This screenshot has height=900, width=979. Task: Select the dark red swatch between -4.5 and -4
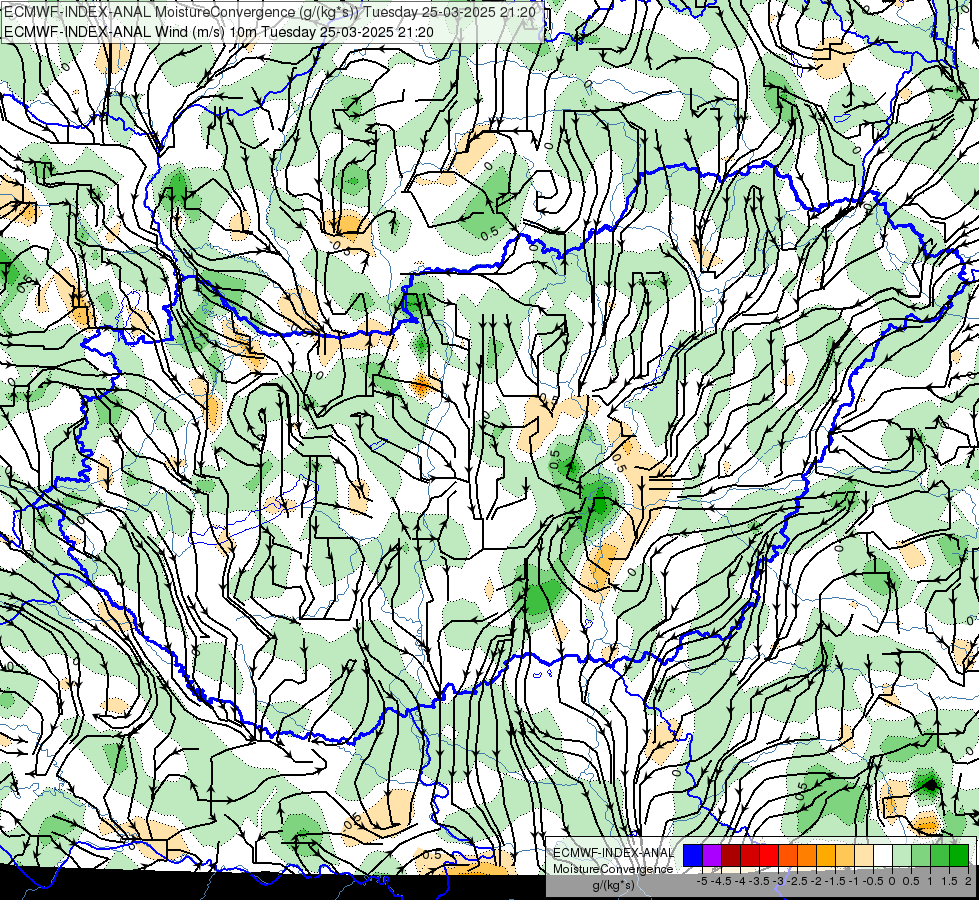[731, 855]
